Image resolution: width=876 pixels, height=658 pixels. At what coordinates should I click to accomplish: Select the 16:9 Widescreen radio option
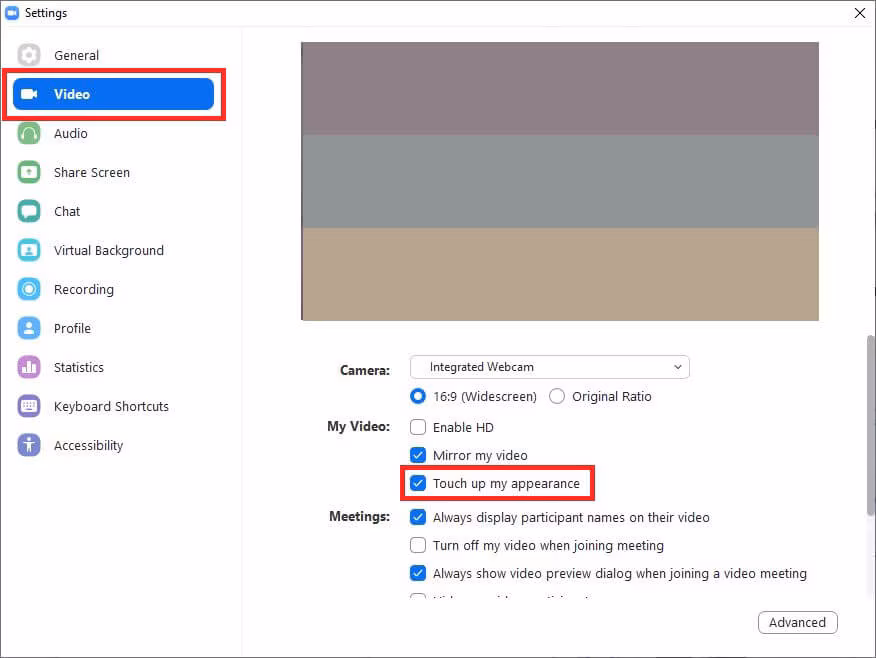pos(418,396)
